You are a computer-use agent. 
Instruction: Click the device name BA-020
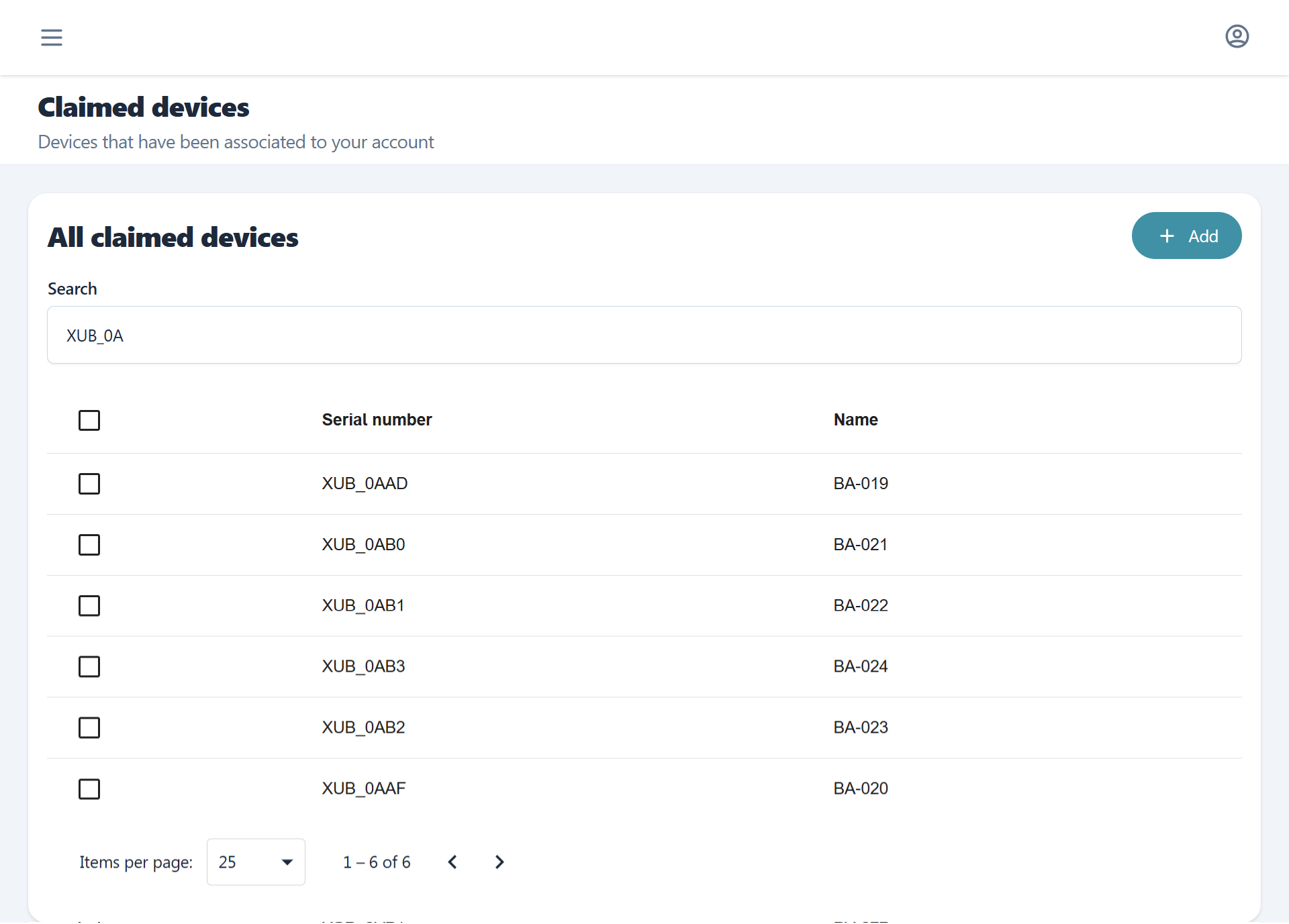(860, 789)
